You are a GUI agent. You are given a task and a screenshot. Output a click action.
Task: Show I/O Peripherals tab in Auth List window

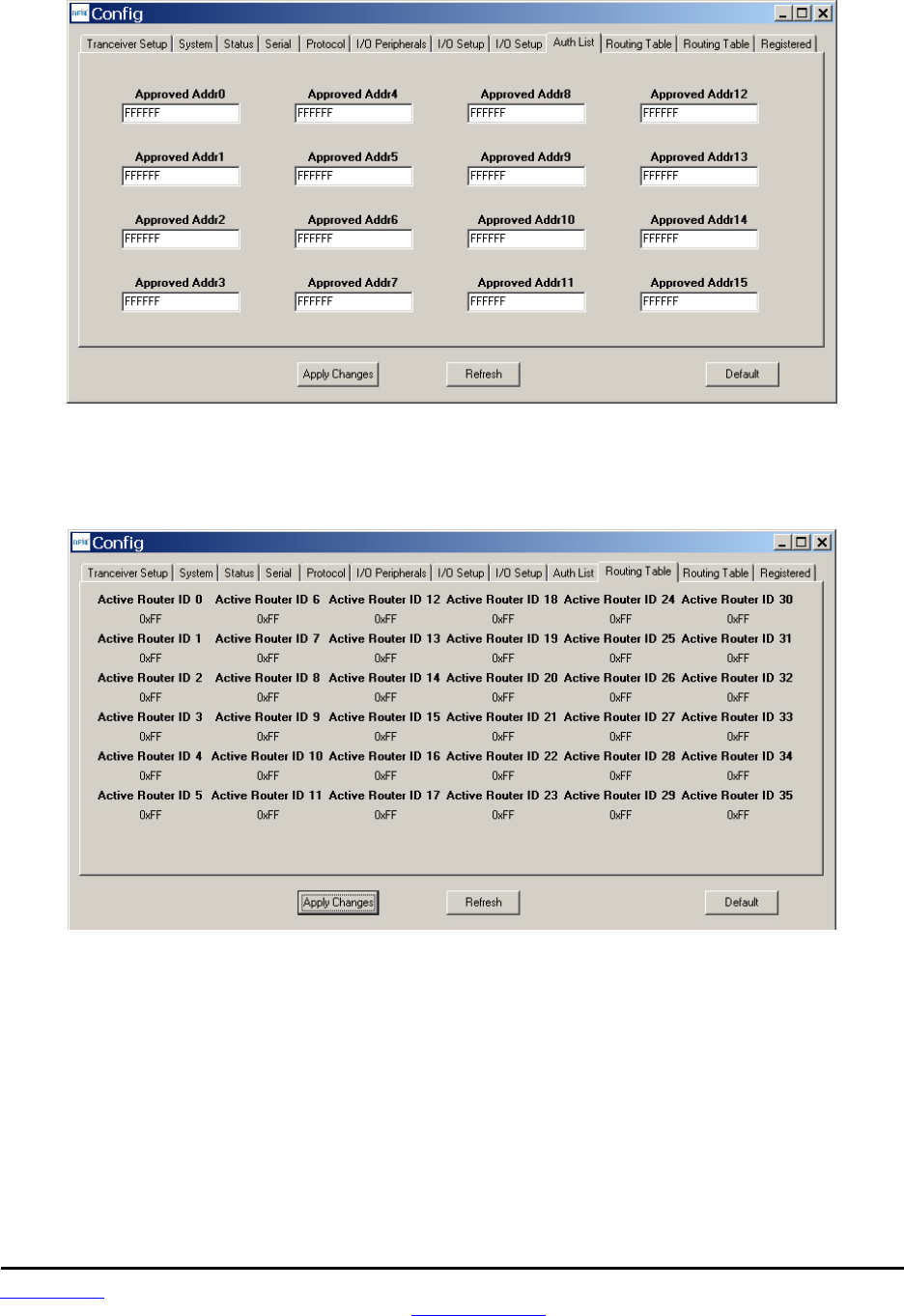(390, 44)
